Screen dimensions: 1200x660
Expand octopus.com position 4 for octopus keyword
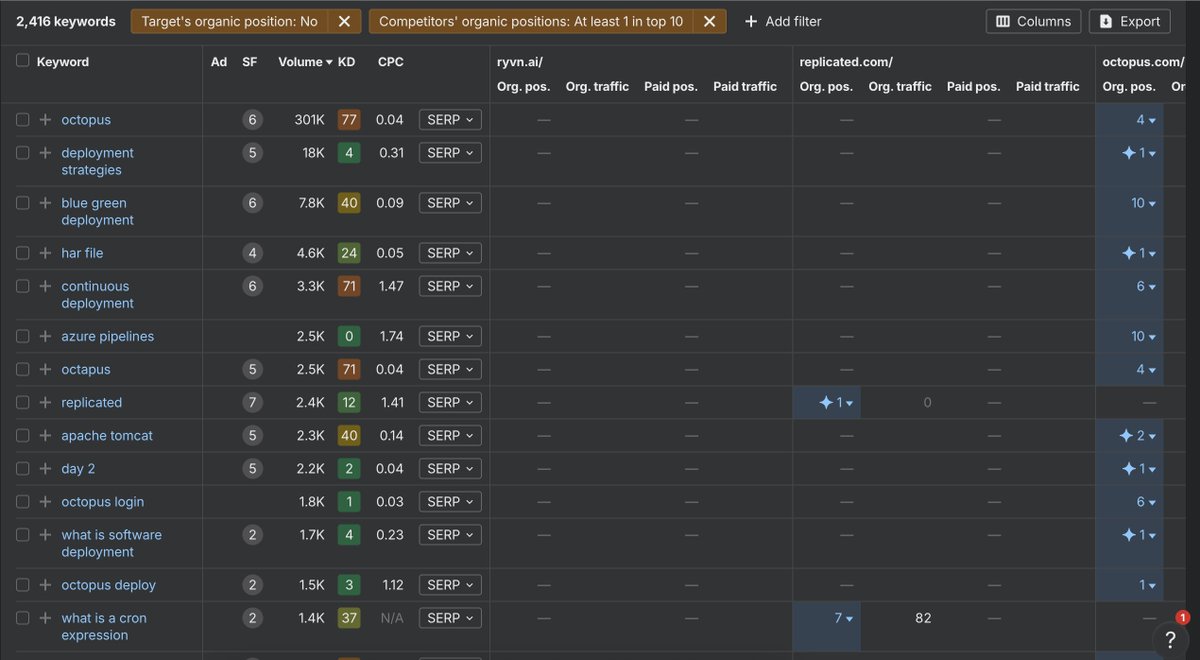tap(1146, 120)
